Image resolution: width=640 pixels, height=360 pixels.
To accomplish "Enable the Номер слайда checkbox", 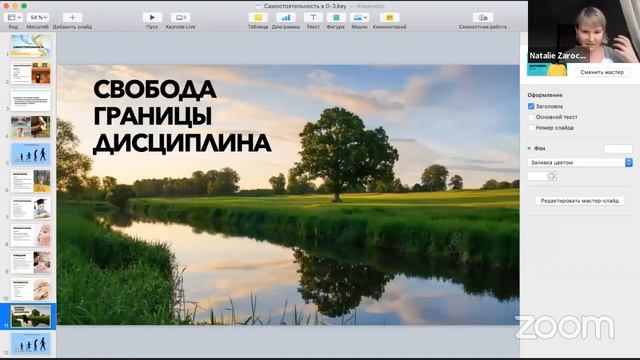I will click(x=531, y=127).
